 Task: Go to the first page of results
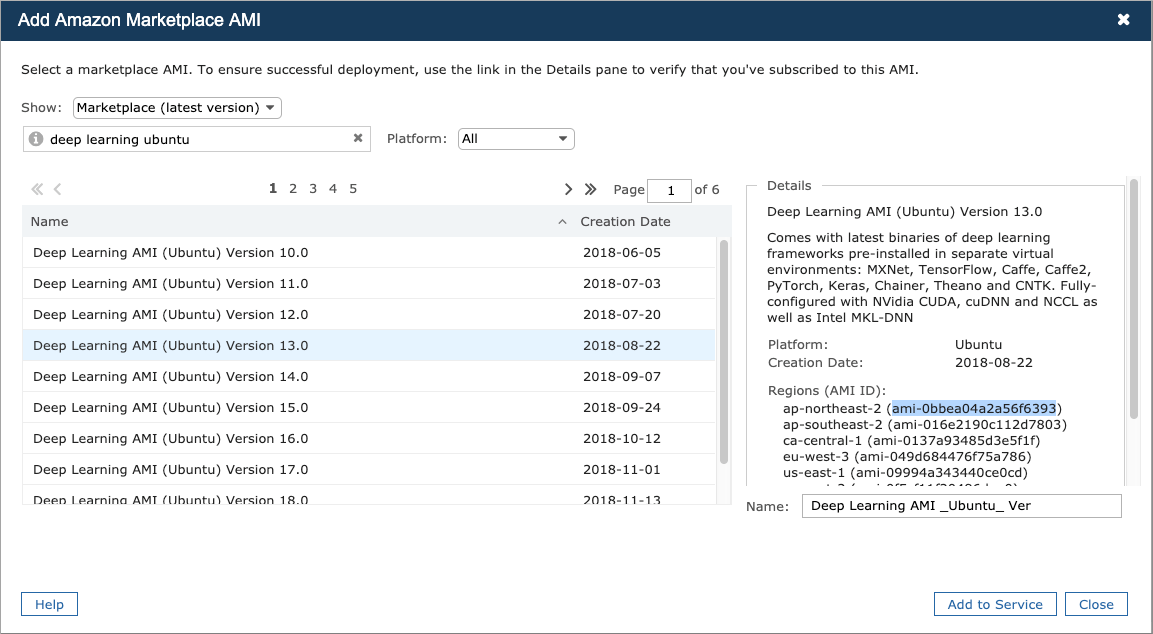click(x=37, y=189)
